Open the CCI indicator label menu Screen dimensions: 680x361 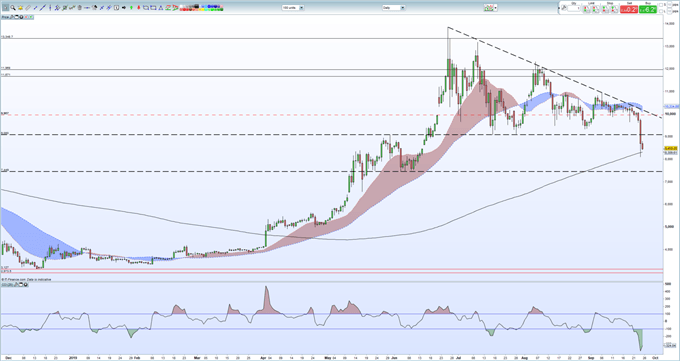pyautogui.click(x=7, y=285)
